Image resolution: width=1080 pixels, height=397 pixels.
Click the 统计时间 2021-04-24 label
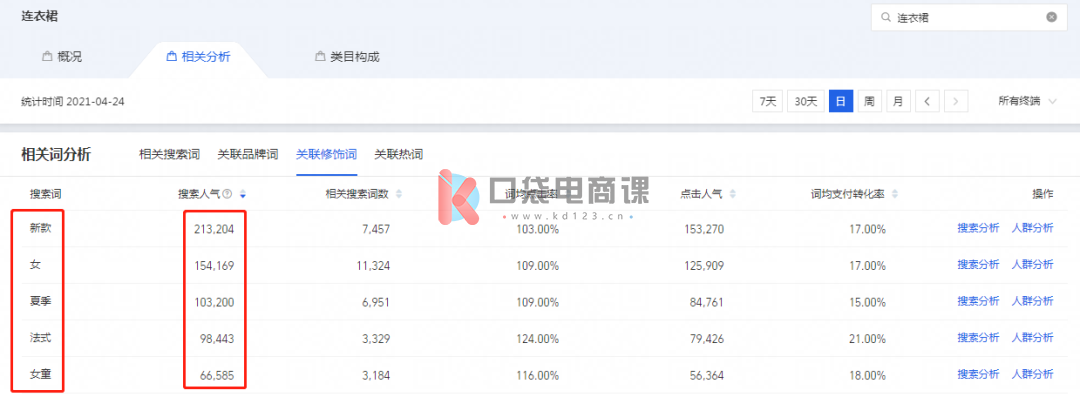tap(73, 102)
